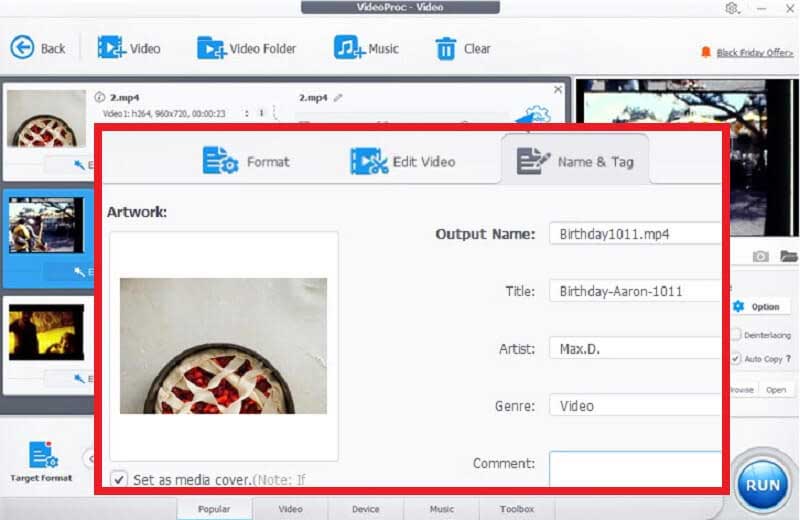Screen dimensions: 800x520
Task: Add a Video Folder
Action: click(246, 48)
